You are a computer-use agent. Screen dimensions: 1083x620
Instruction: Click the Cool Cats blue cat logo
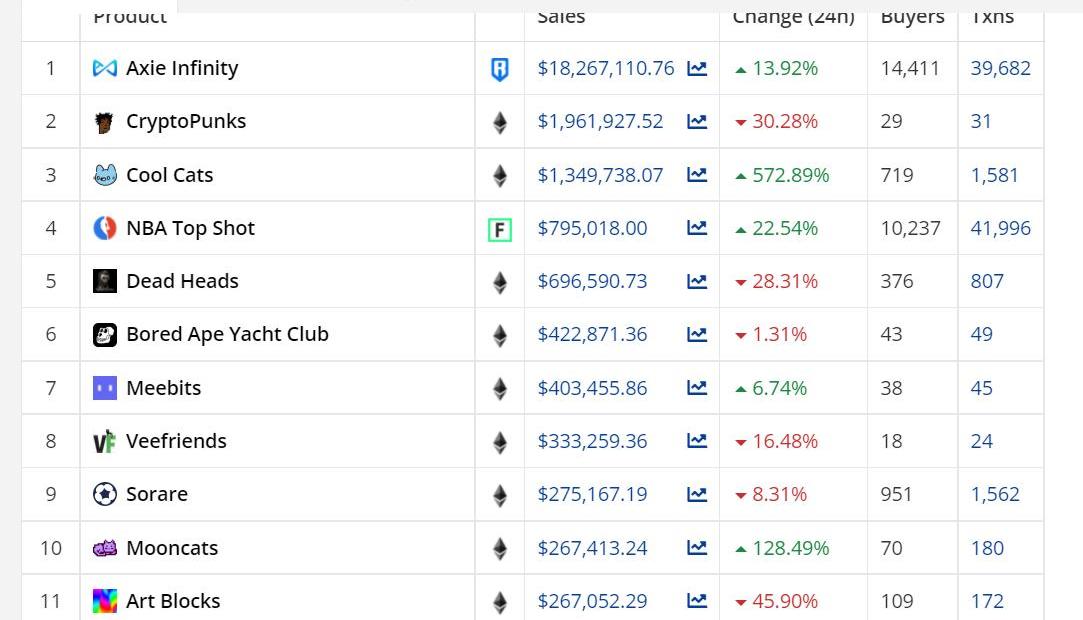tap(105, 175)
